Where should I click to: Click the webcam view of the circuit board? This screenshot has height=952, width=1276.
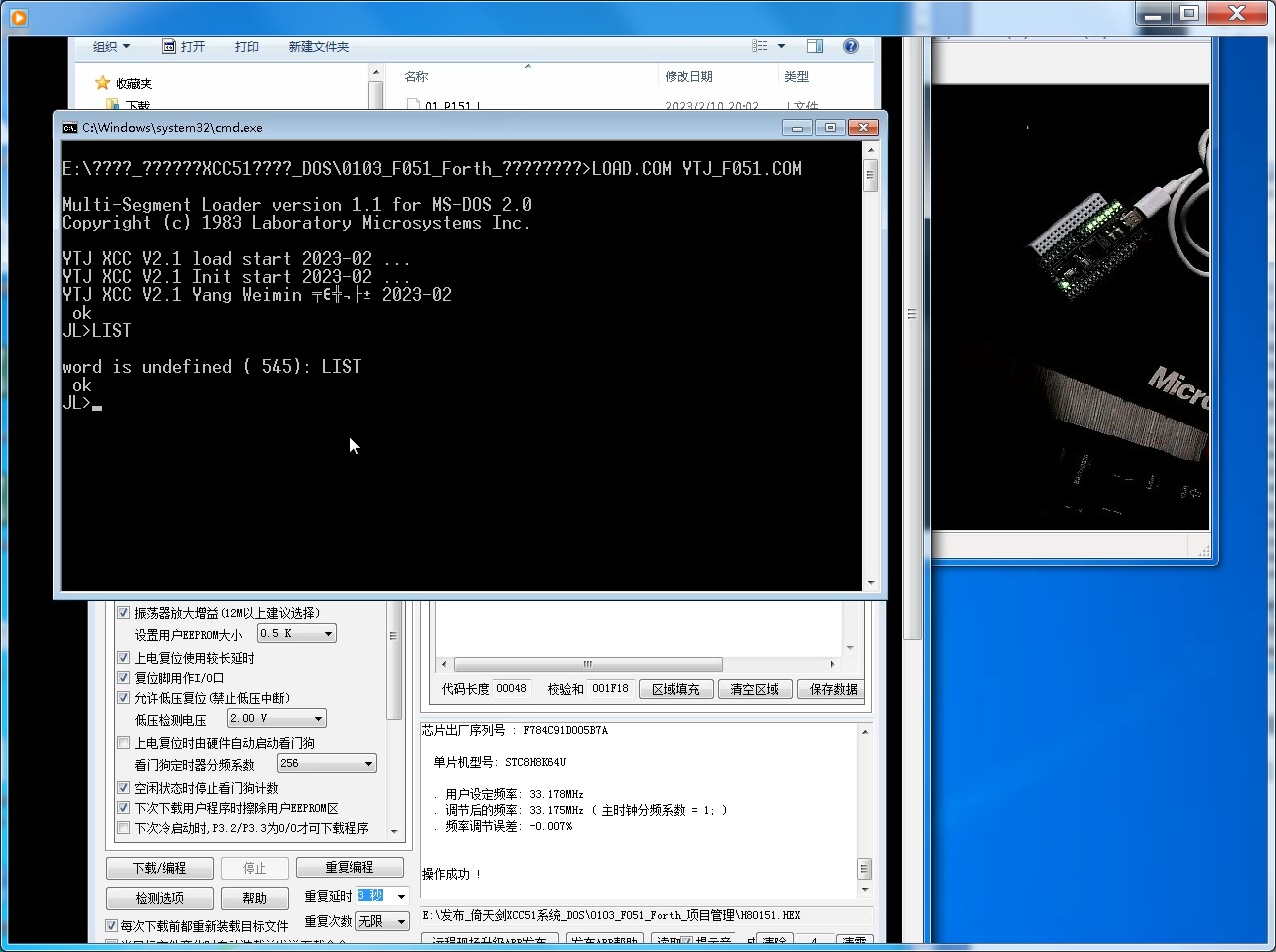coord(1070,305)
